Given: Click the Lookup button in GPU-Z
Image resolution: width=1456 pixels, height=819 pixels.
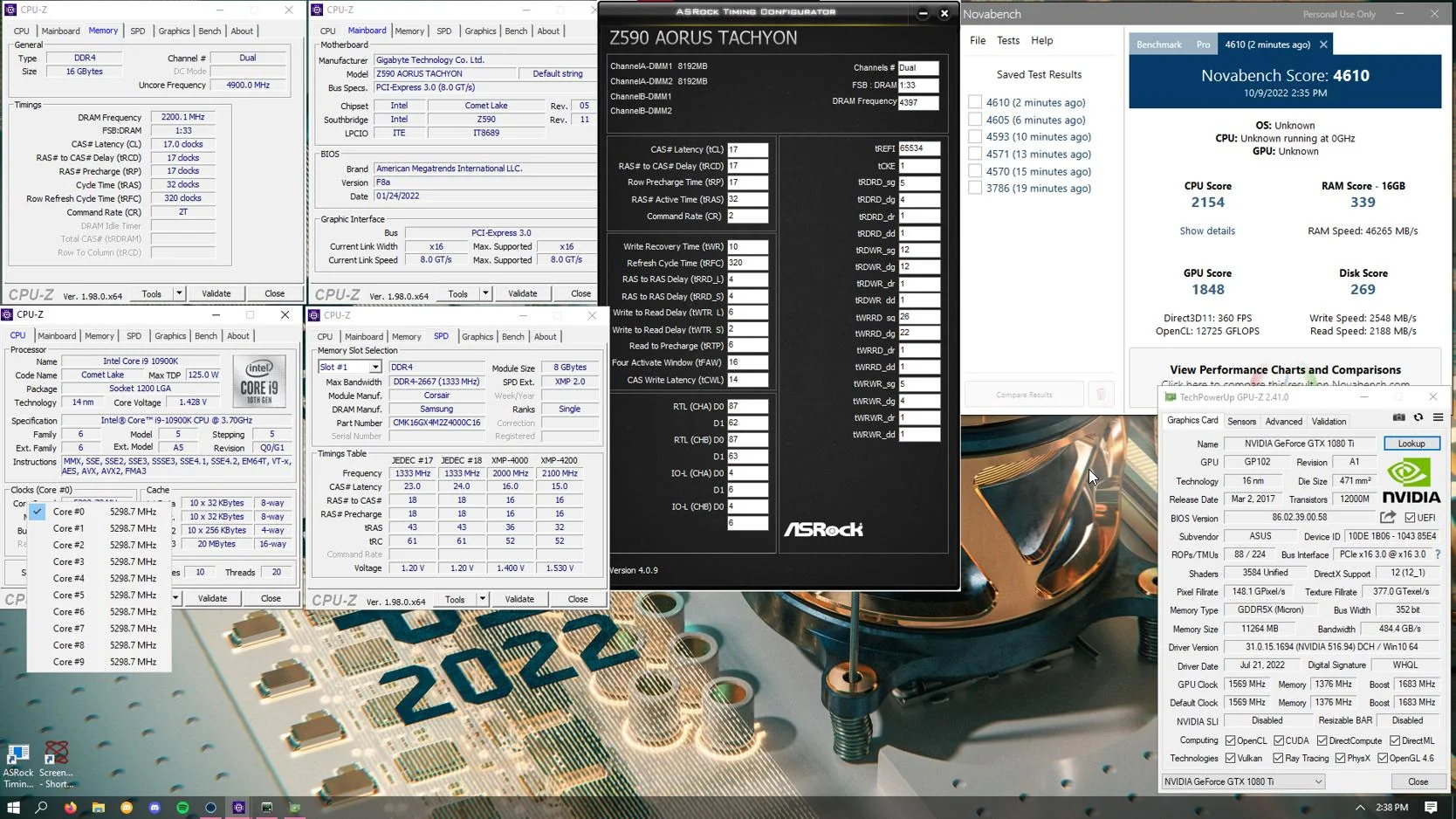Looking at the screenshot, I should [x=1411, y=444].
